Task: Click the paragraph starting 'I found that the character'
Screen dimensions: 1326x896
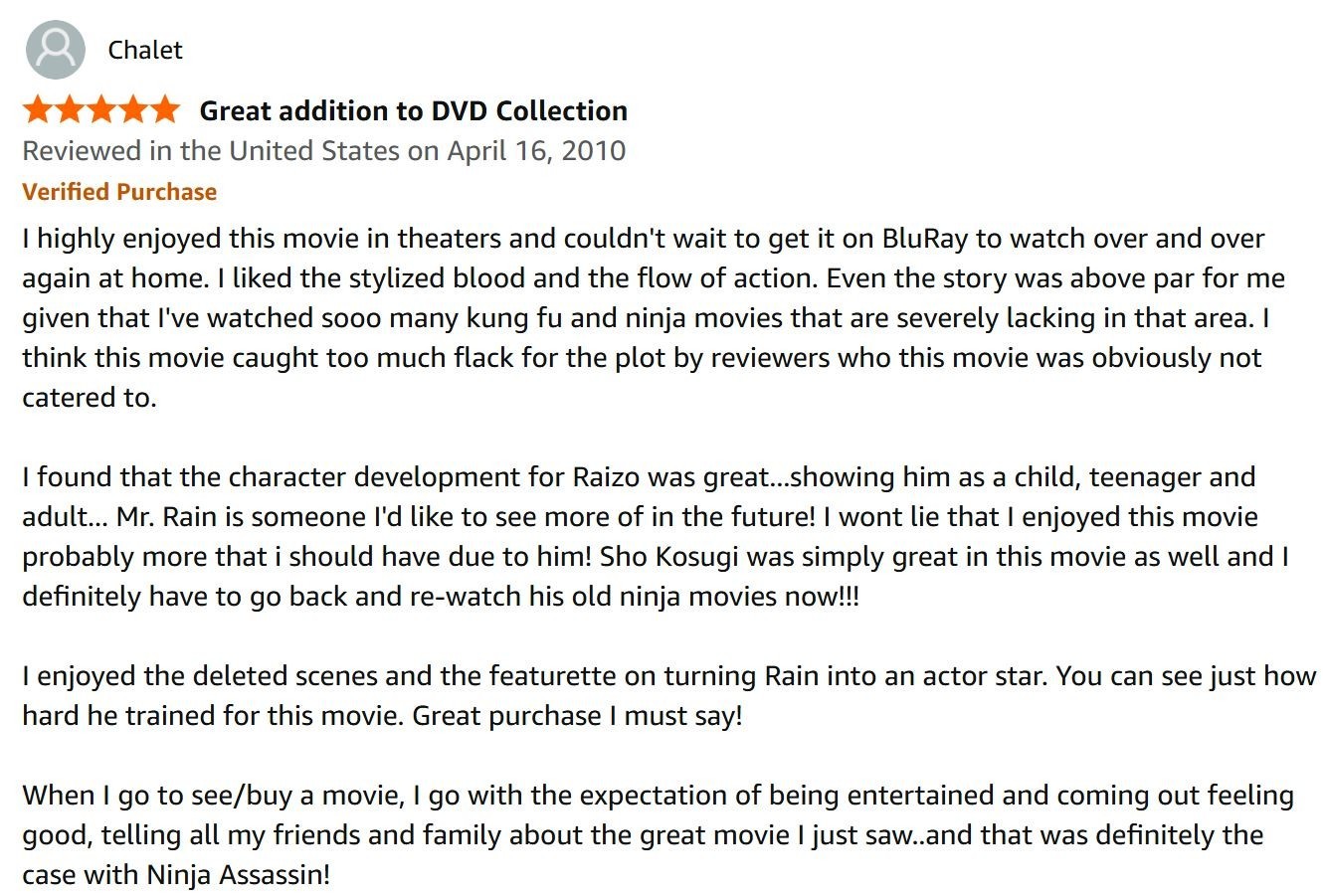Action: (656, 537)
